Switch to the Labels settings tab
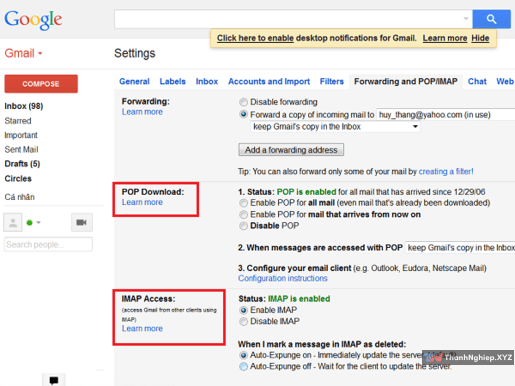The image size is (515, 386). pyautogui.click(x=172, y=81)
